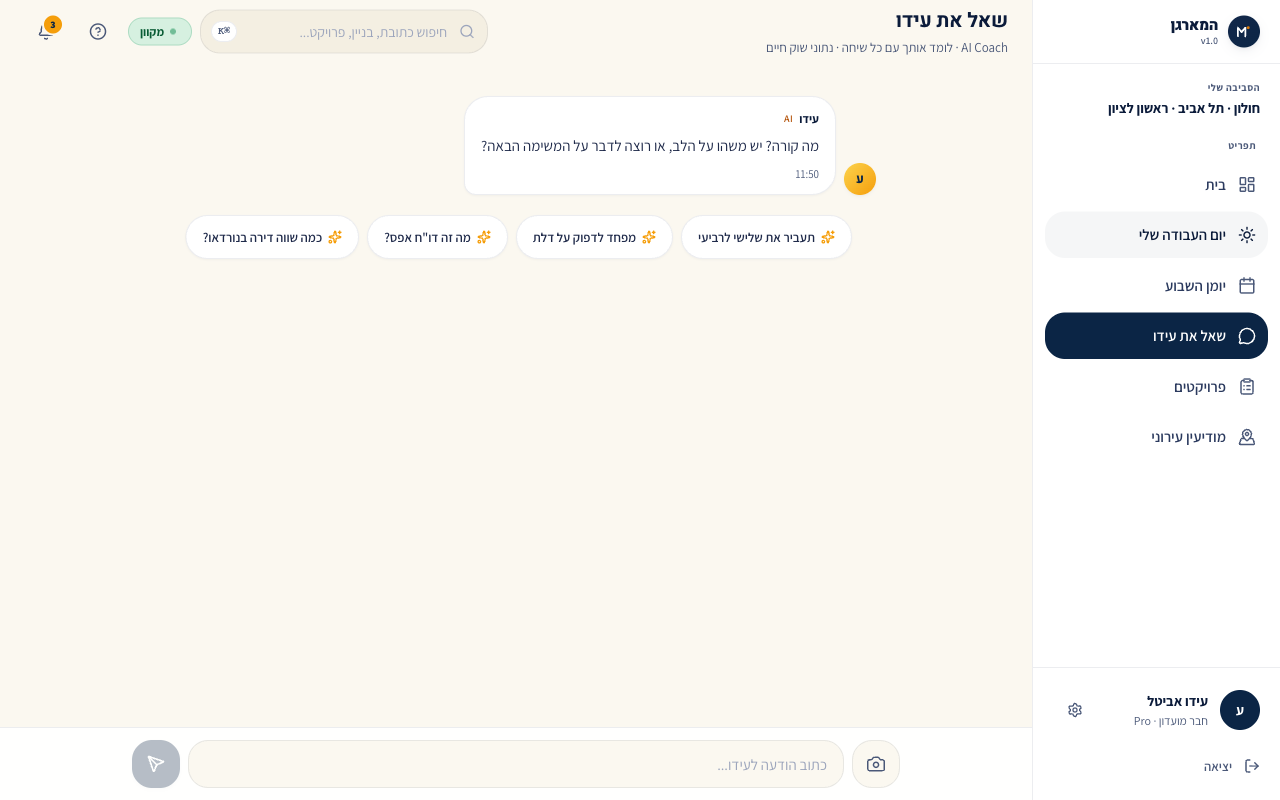1280x800 pixels.
Task: Click the environment text חולון · תל אביב · ראשון לציון
Action: click(1183, 108)
